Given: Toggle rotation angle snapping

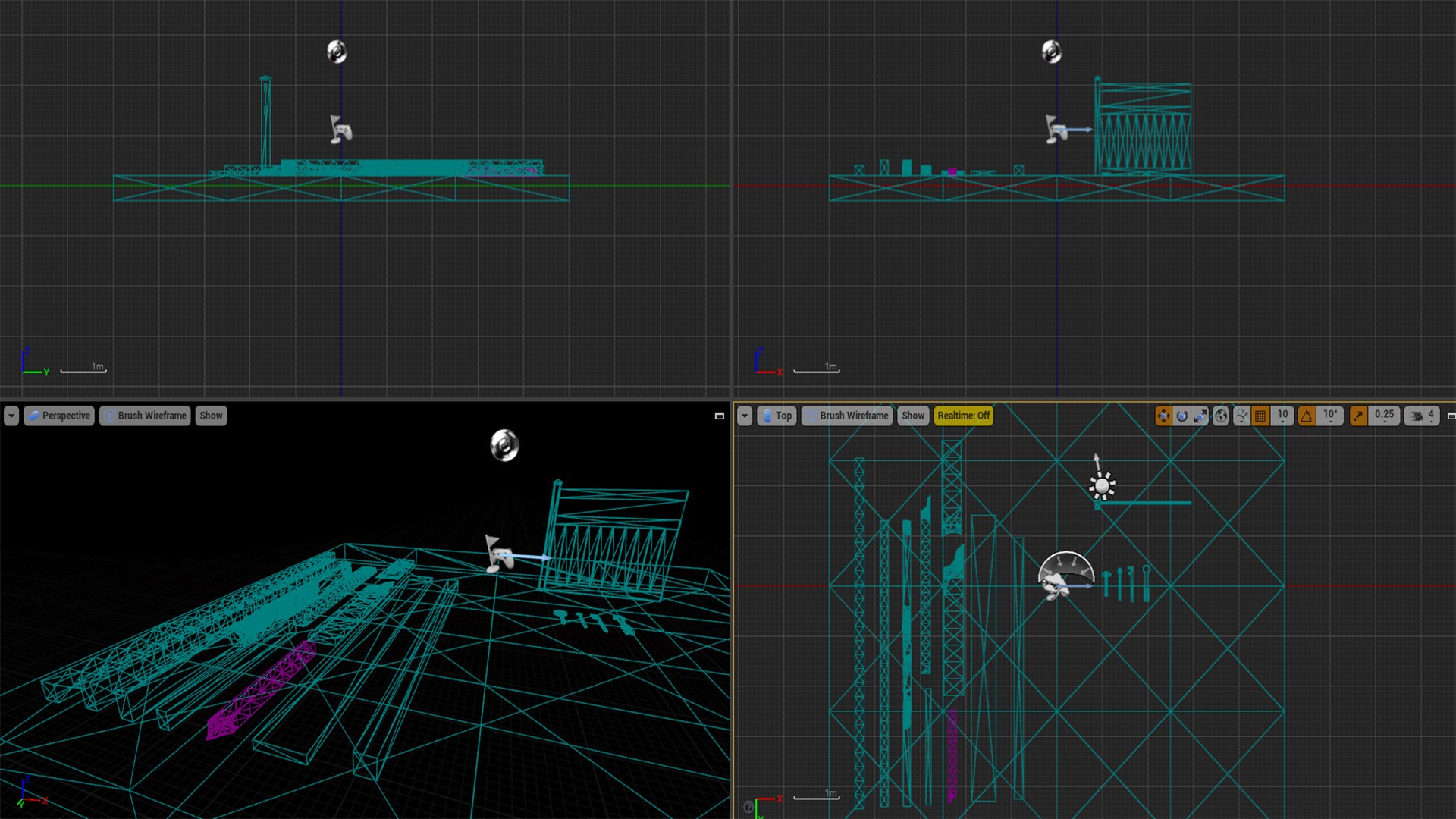Looking at the screenshot, I should click(x=1307, y=416).
